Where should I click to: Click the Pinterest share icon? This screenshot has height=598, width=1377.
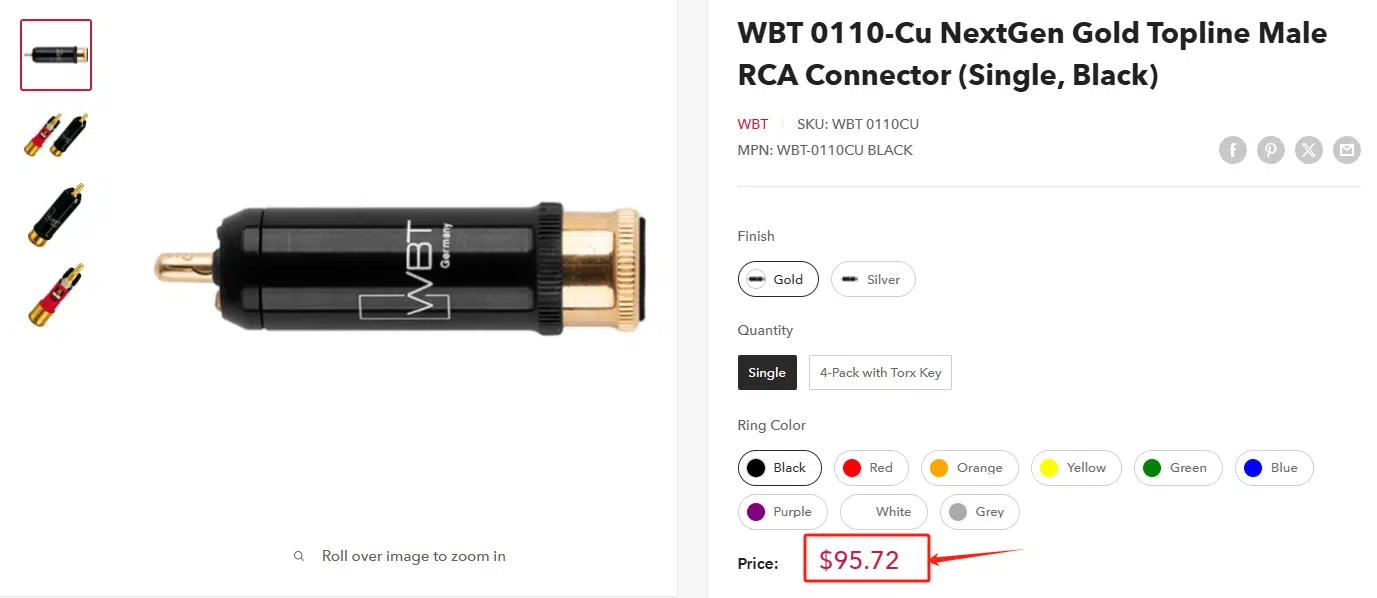point(1270,151)
